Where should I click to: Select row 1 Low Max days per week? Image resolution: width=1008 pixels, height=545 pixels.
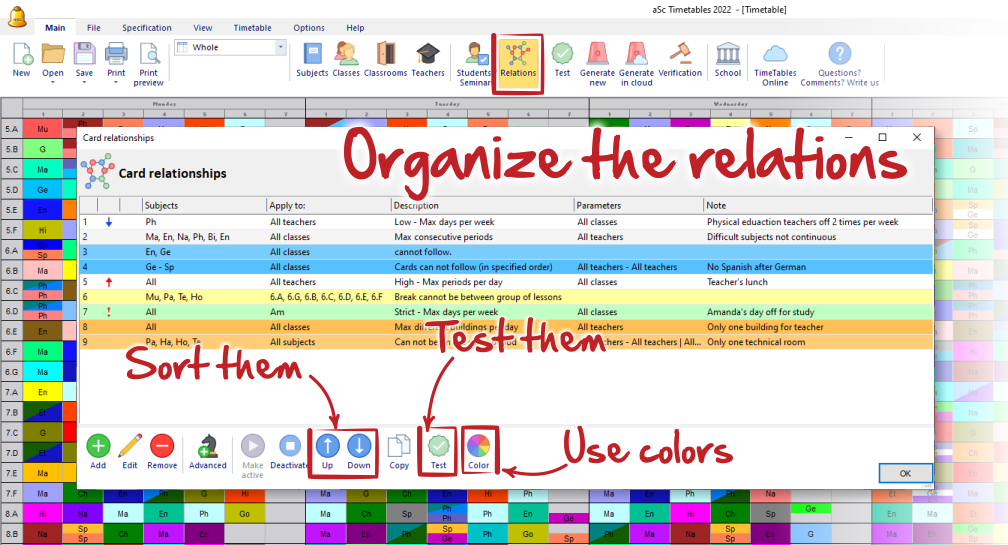pos(506,222)
